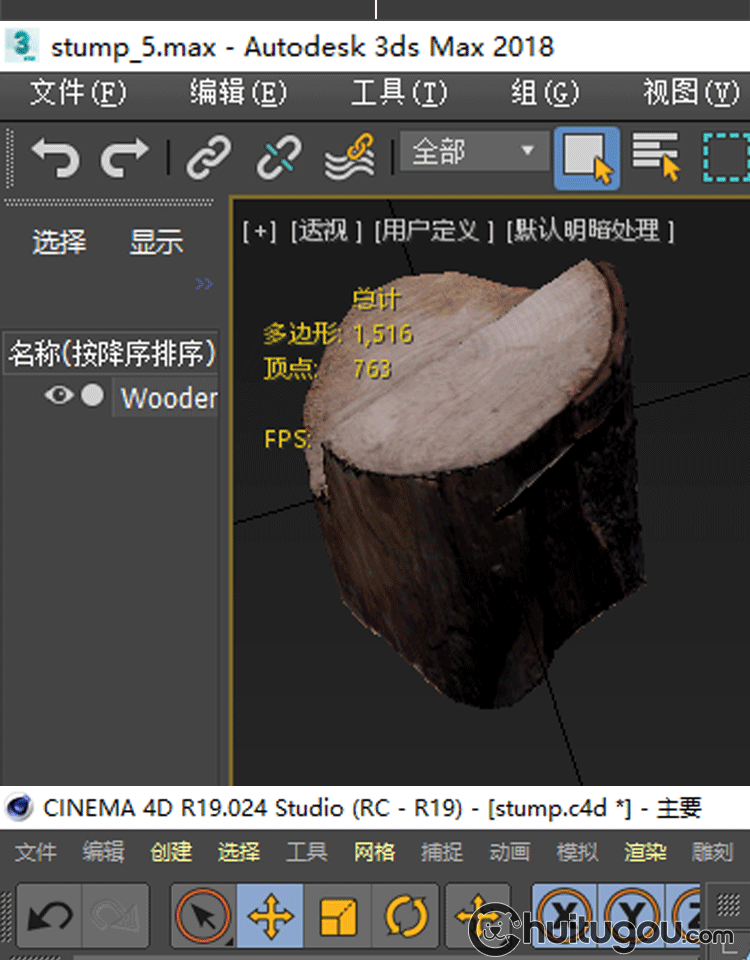Viewport: 750px width, 960px height.
Task: Hide the Wooden object using eye icon
Action: (59, 396)
